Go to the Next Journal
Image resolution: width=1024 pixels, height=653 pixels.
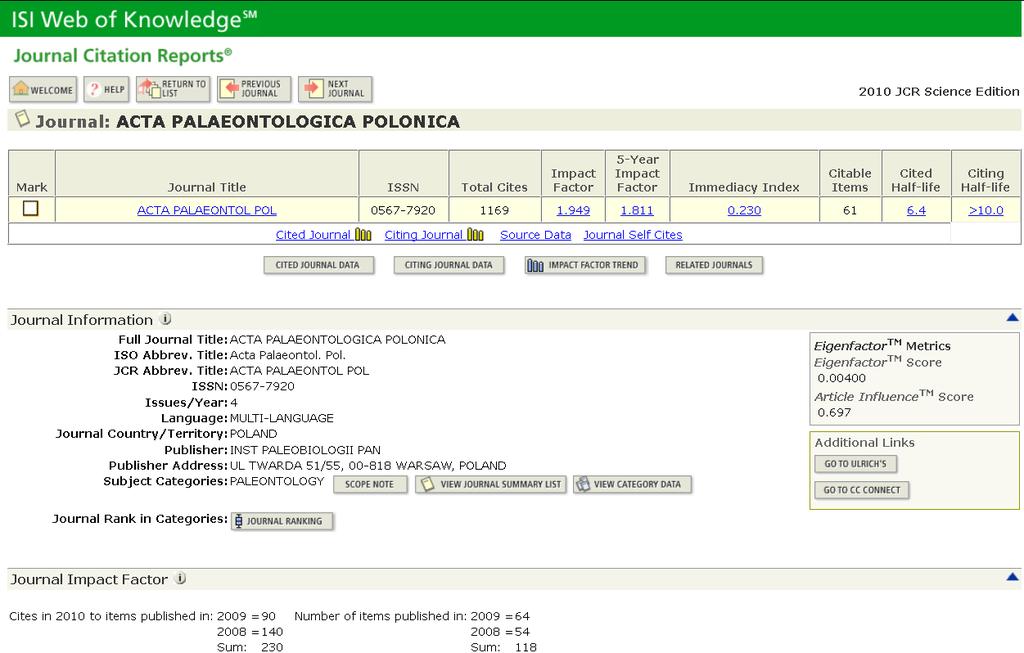tap(335, 89)
